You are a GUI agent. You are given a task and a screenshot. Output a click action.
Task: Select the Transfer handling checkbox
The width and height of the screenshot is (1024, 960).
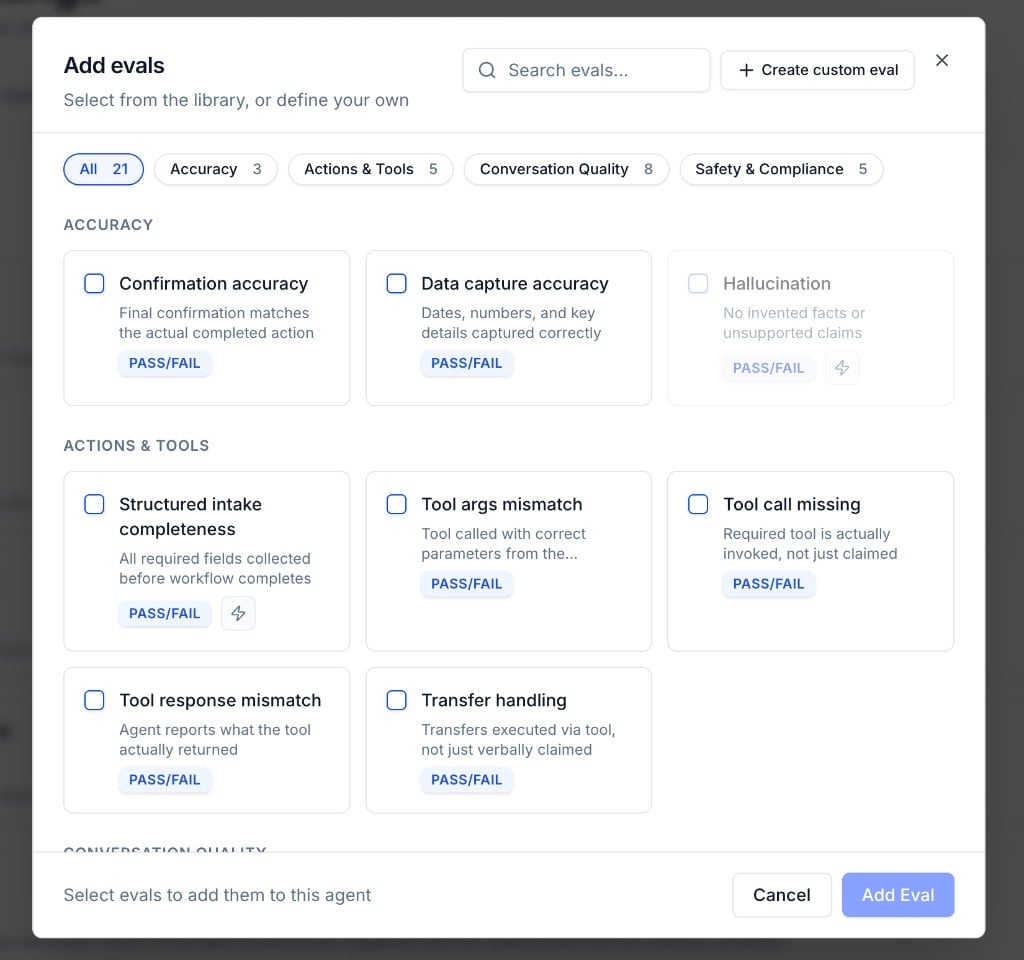(396, 700)
